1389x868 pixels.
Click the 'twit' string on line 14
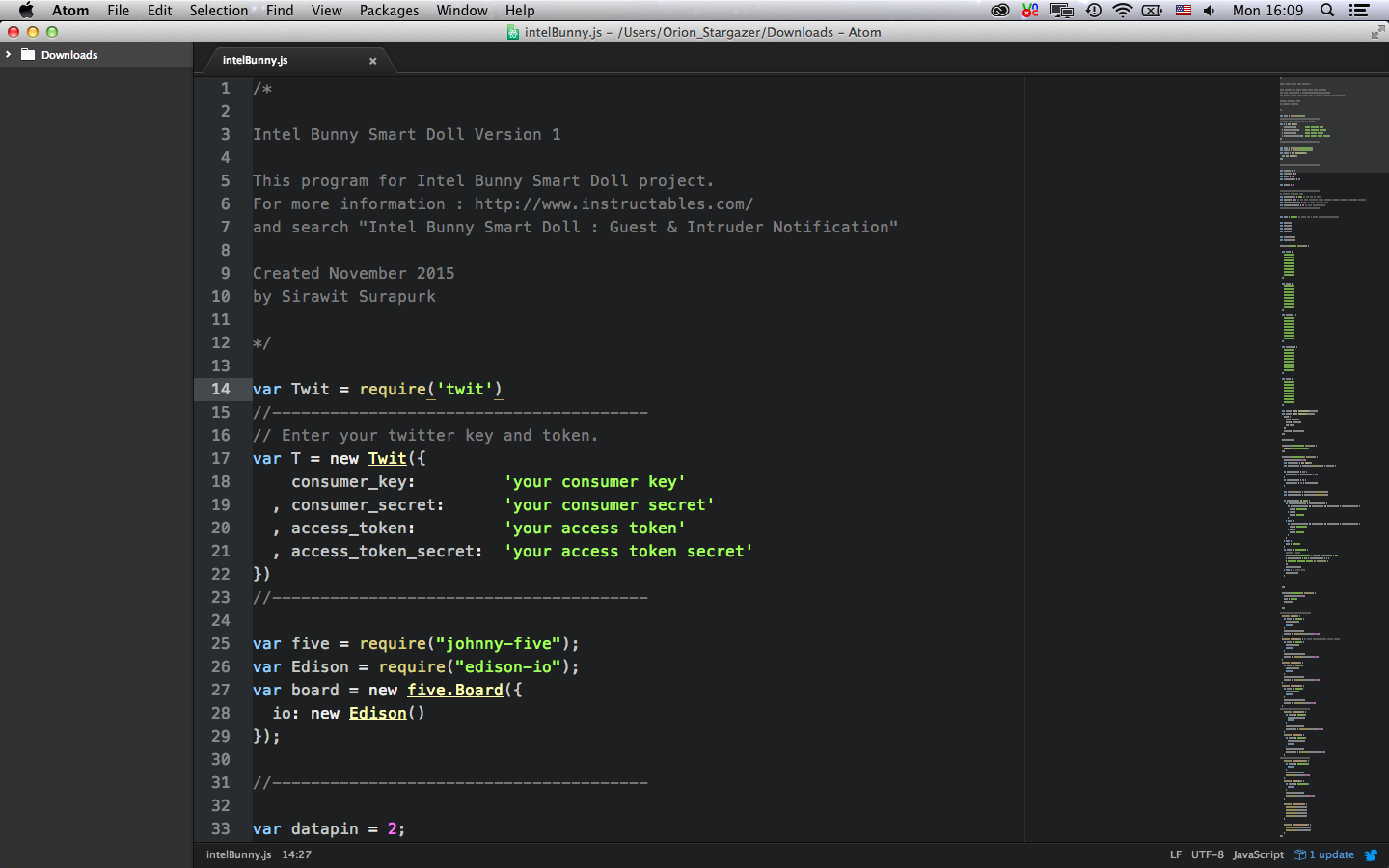pos(465,389)
